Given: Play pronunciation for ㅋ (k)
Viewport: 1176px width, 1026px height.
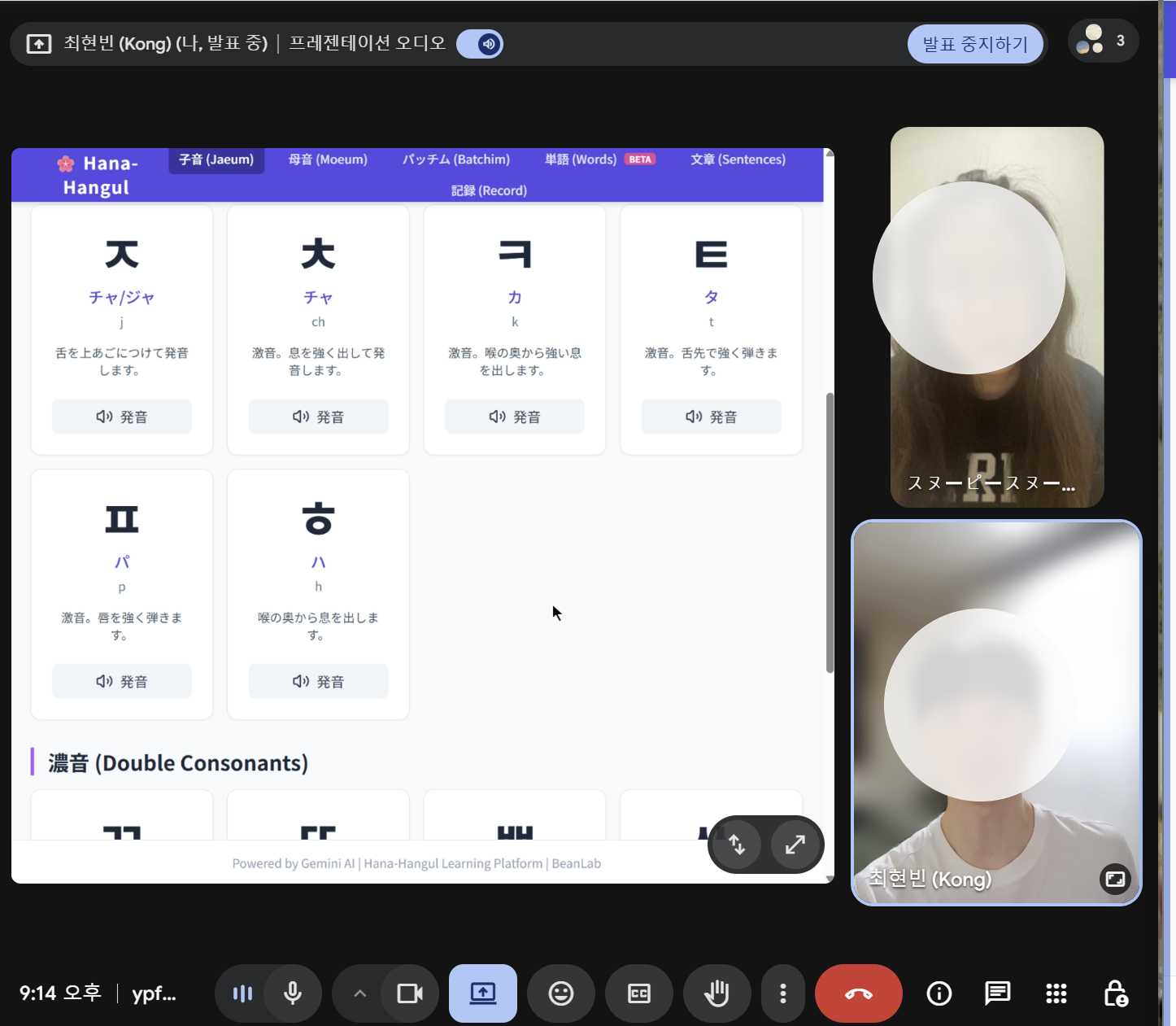Looking at the screenshot, I should (x=515, y=417).
